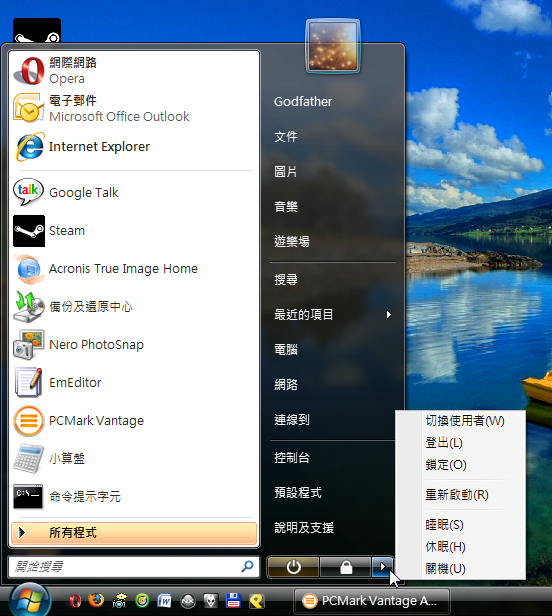Switch to PCMark Vantage taskbar window
The height and width of the screenshot is (616, 552).
pos(372,601)
